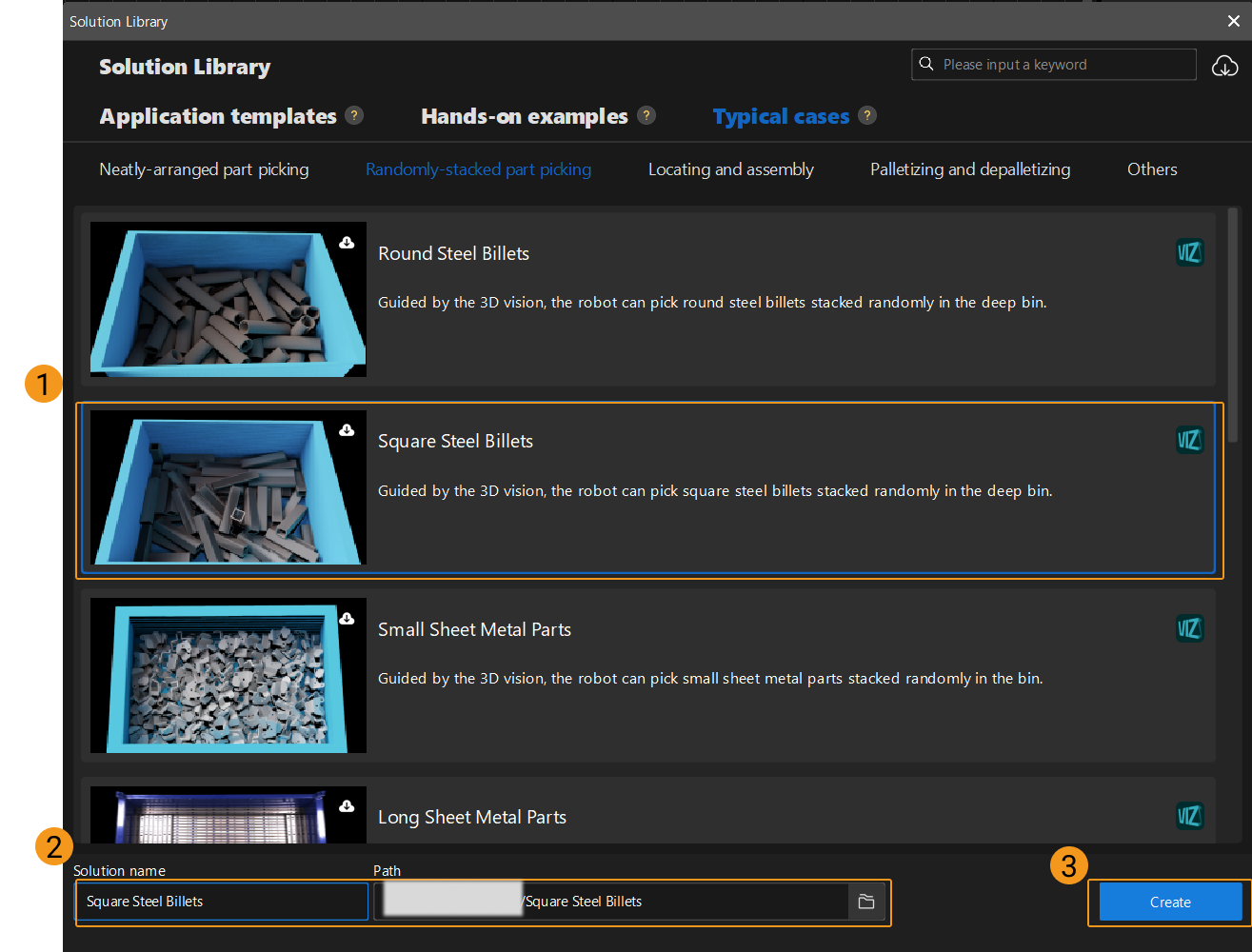Switch to the Hands-on examples tab
This screenshot has width=1252, height=952.
point(525,115)
